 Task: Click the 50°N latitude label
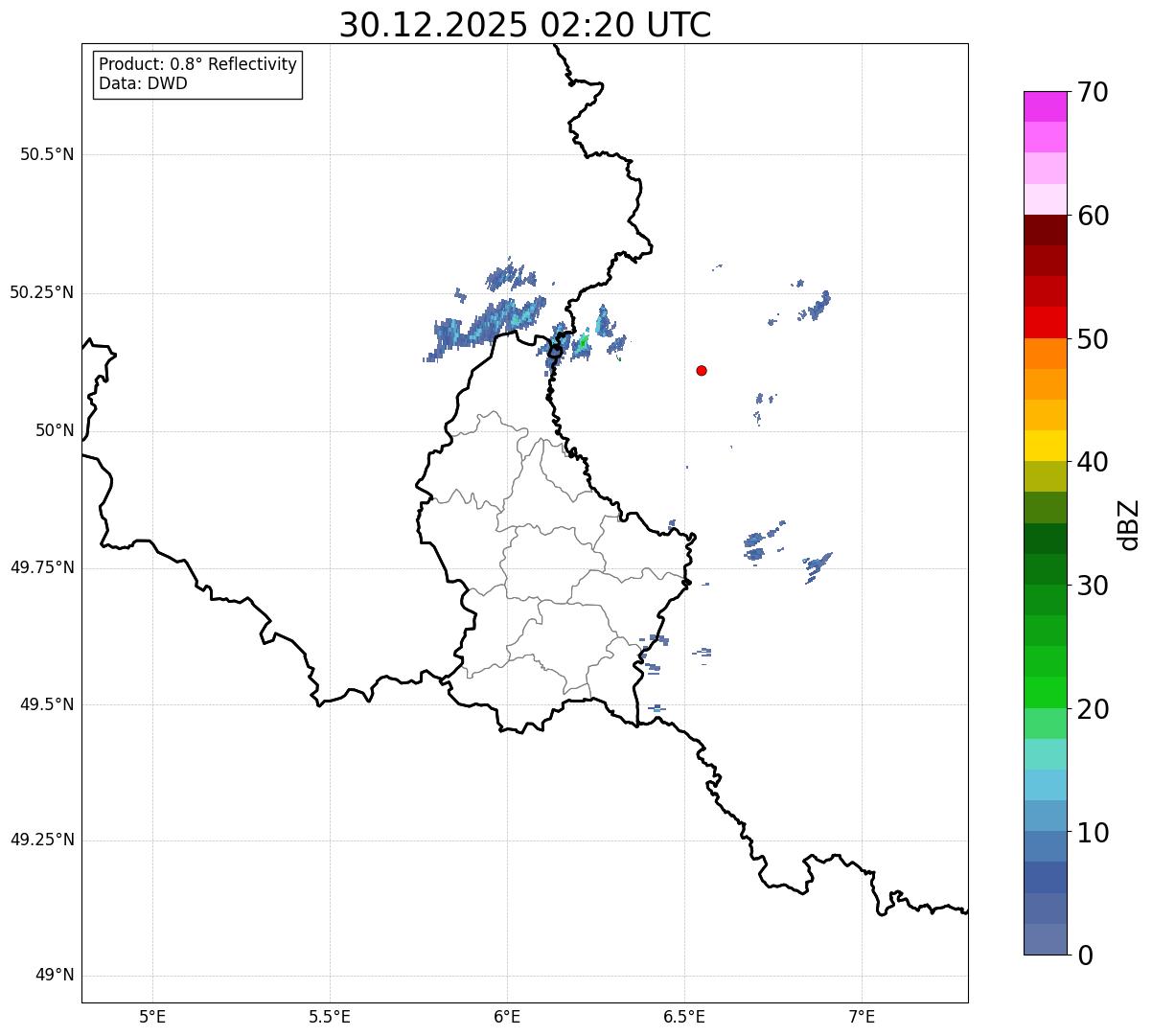coord(55,430)
